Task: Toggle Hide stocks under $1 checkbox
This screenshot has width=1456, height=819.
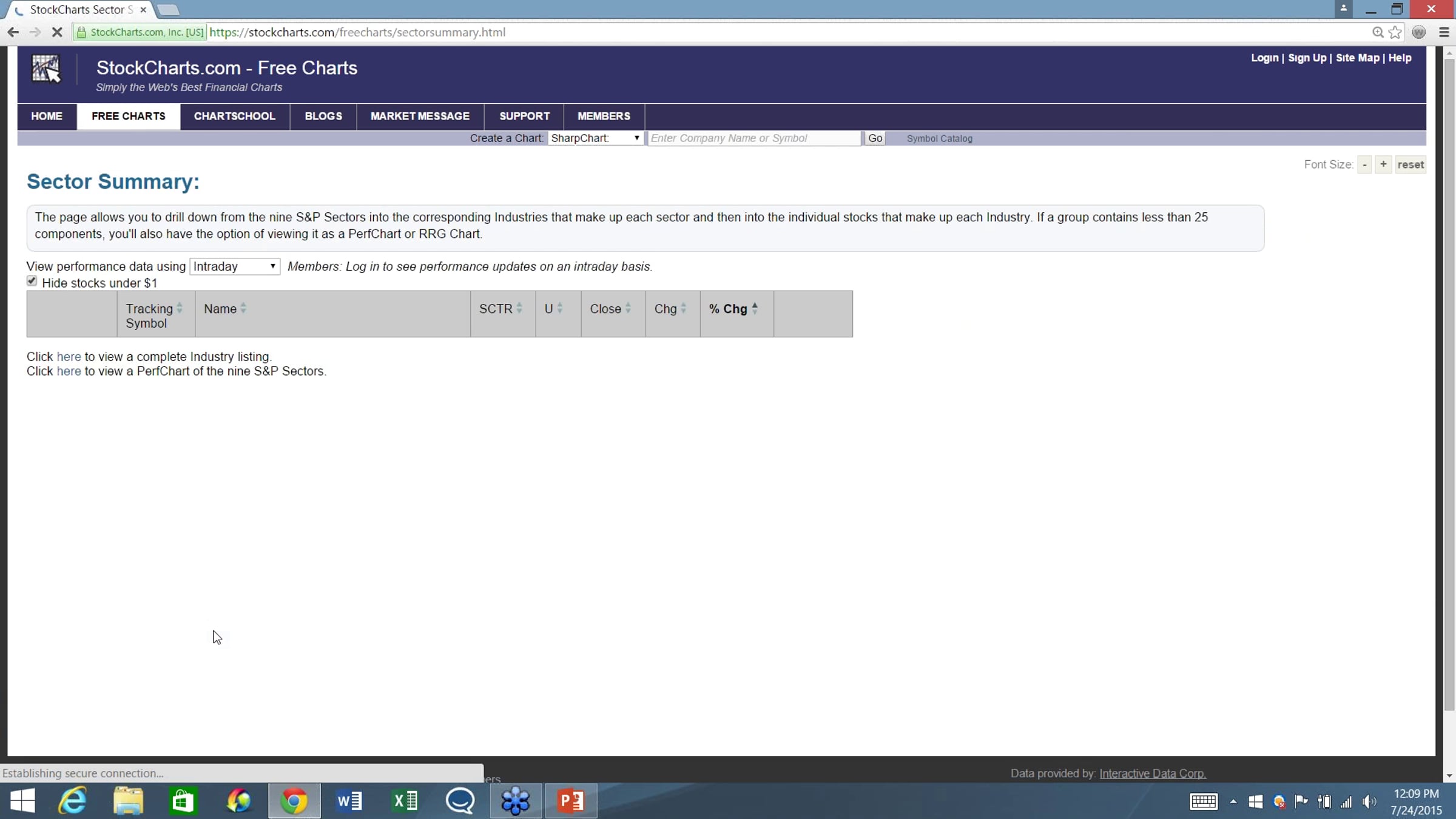Action: [x=32, y=281]
